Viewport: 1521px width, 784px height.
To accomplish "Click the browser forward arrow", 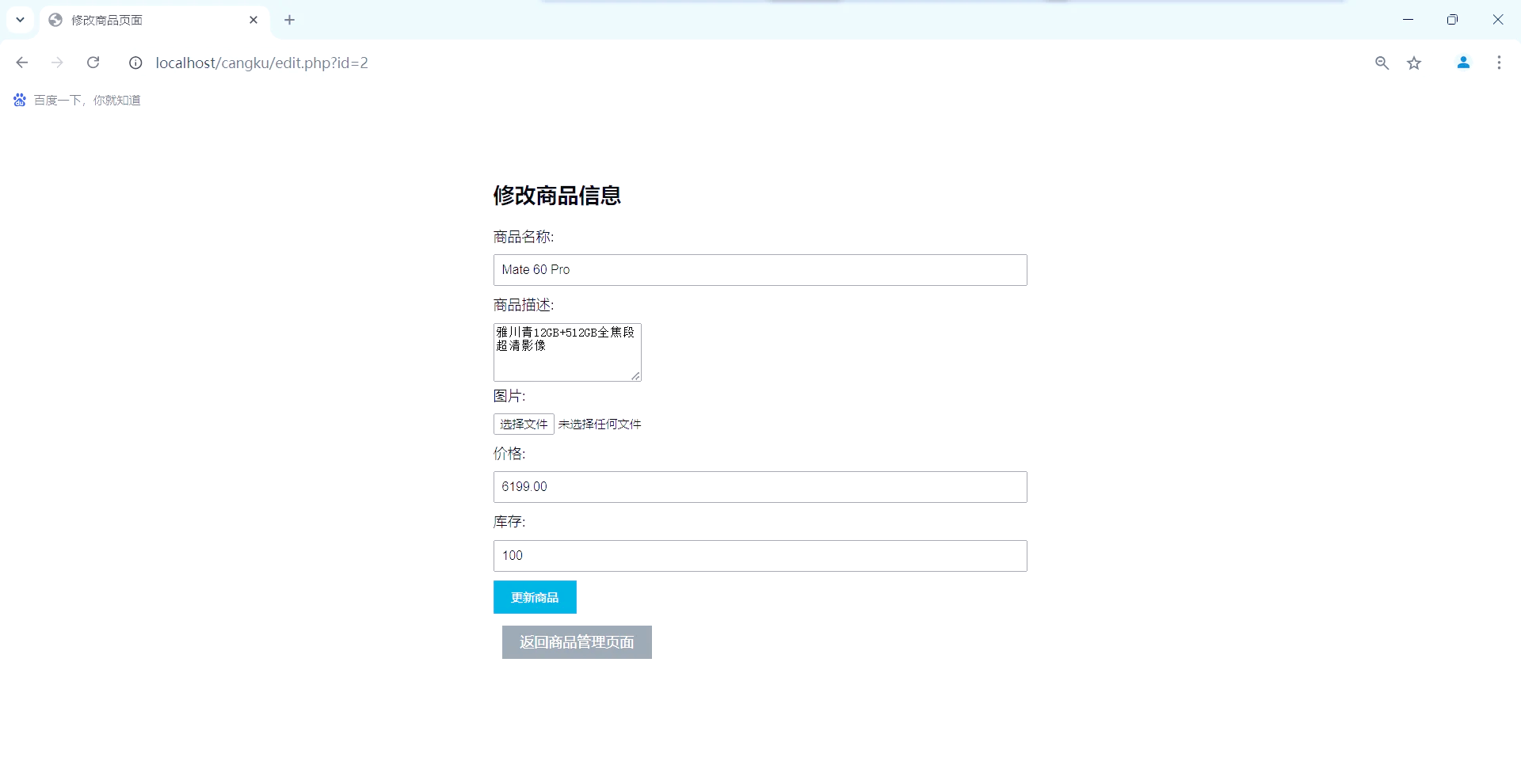I will point(57,63).
